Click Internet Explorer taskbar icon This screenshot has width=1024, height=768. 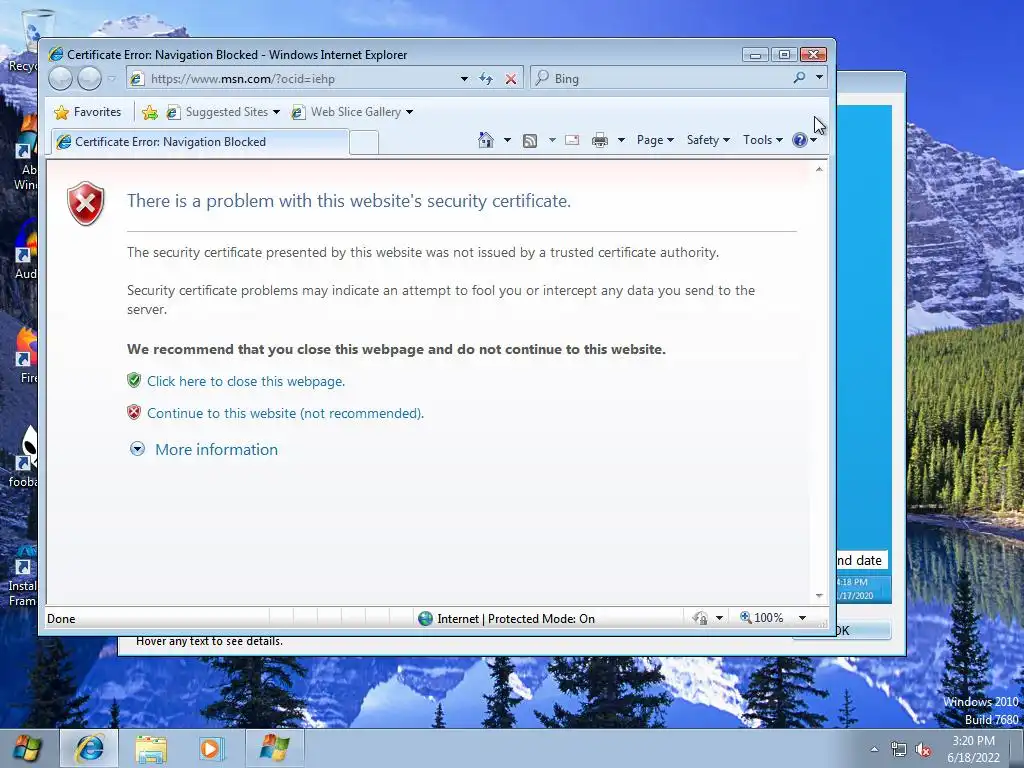[x=89, y=748]
